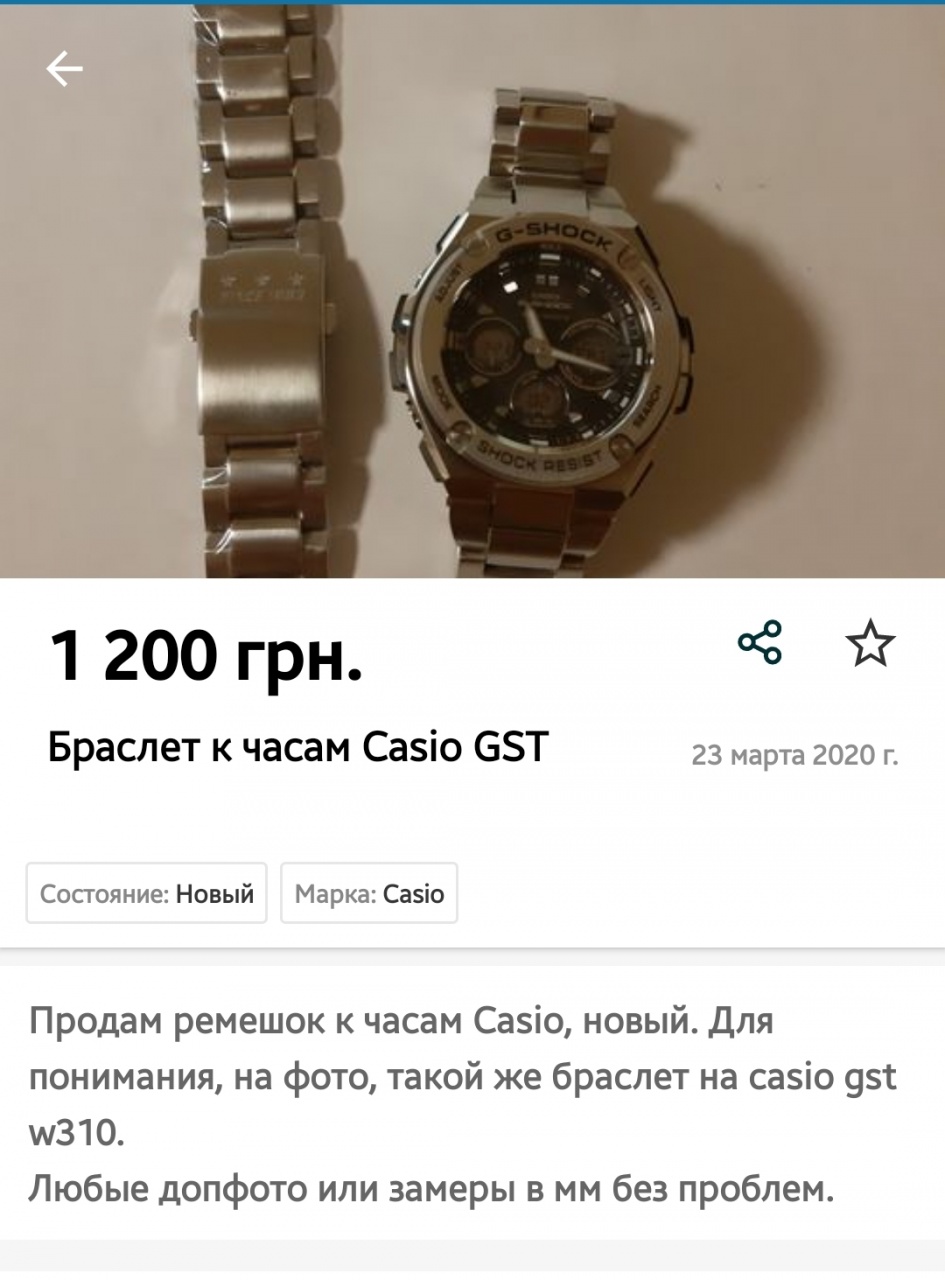
Task: Tap the date 23 марта 2020 г.
Action: coord(795,754)
